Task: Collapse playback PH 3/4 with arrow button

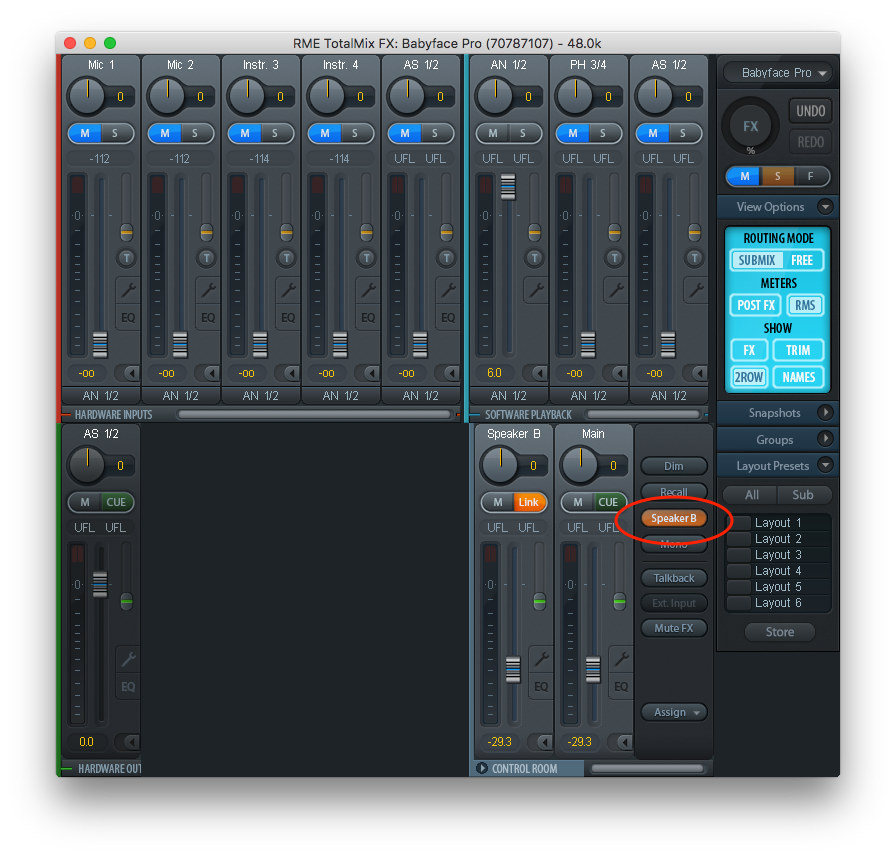Action: (617, 373)
